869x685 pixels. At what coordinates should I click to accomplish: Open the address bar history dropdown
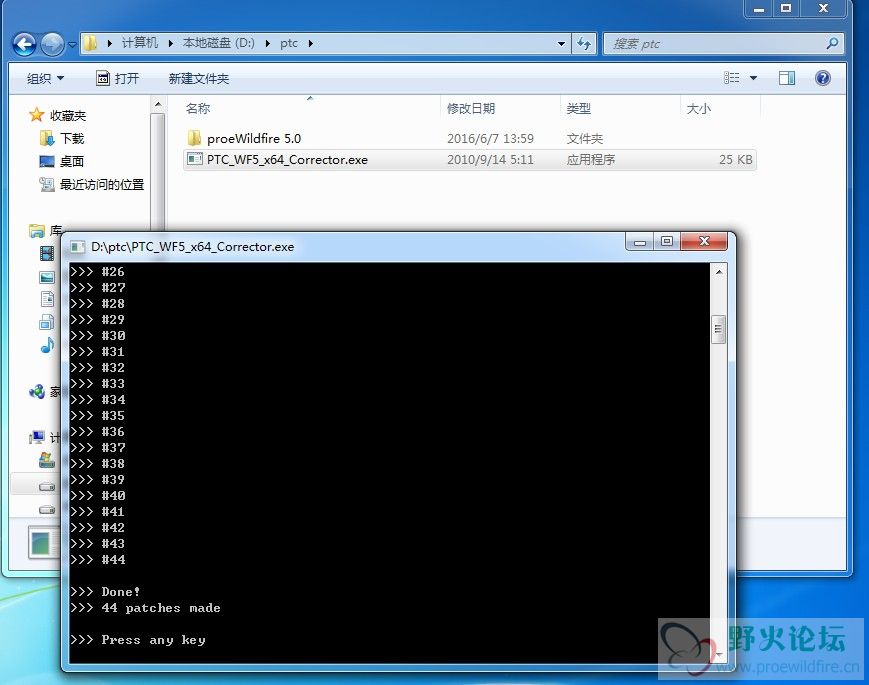561,43
